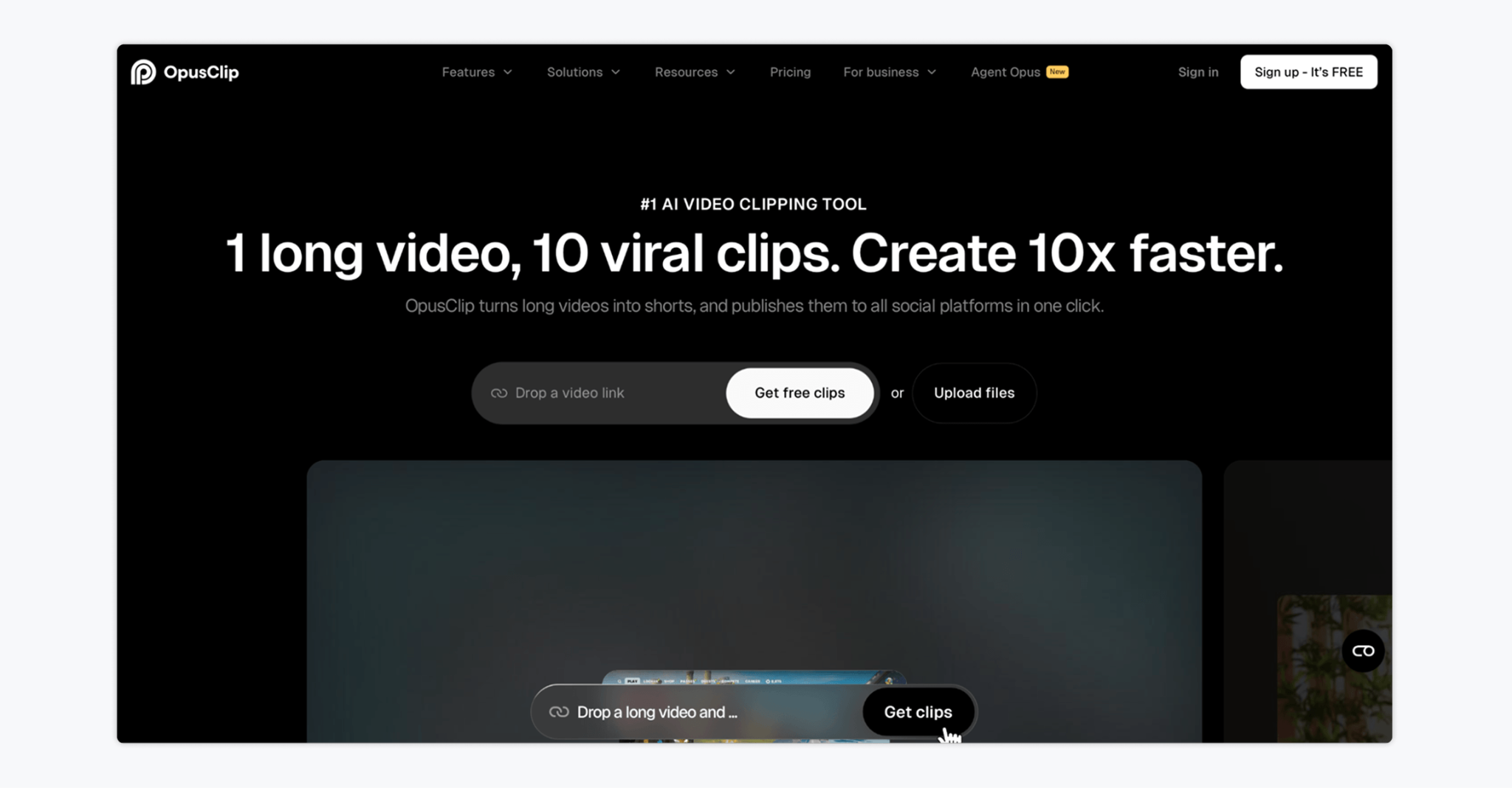The image size is (1512, 788).
Task: Click Sign in
Action: click(x=1198, y=72)
